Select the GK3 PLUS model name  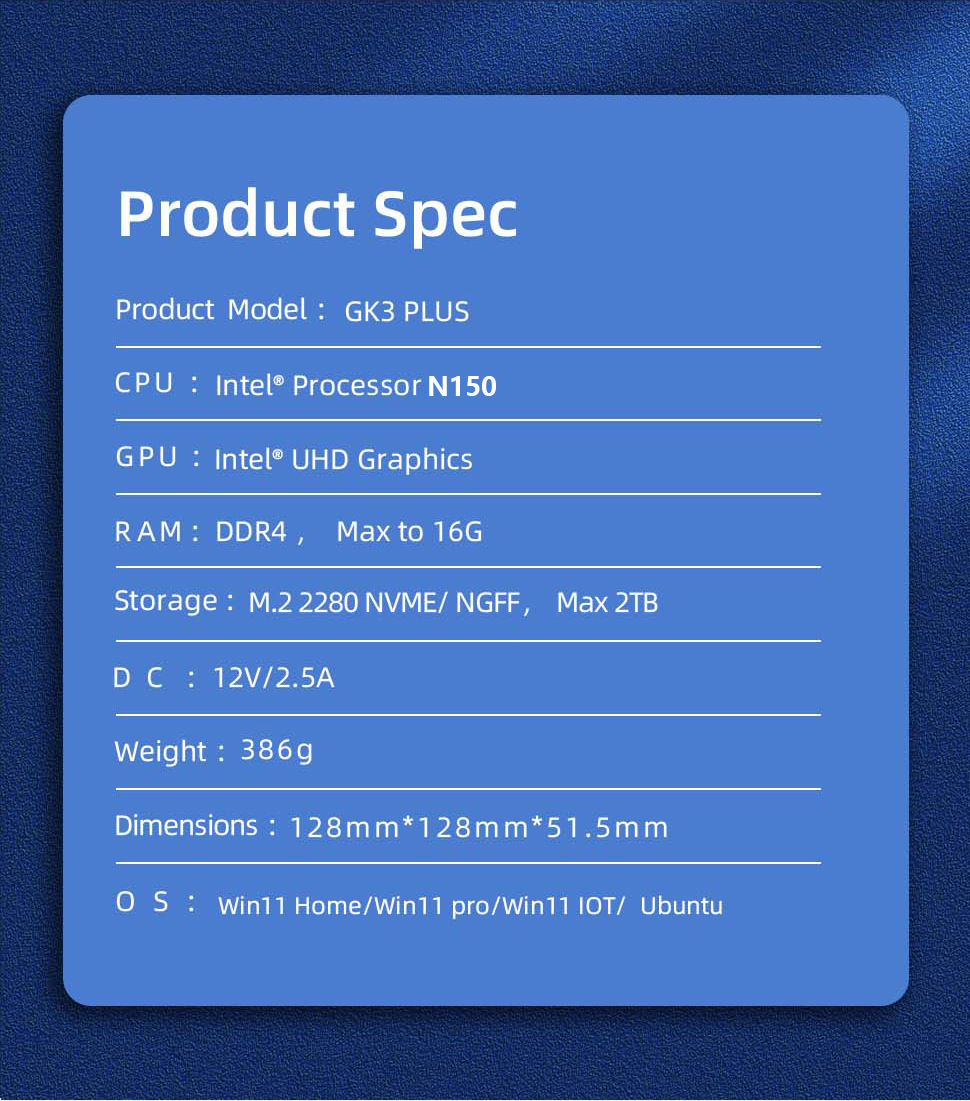click(x=406, y=312)
